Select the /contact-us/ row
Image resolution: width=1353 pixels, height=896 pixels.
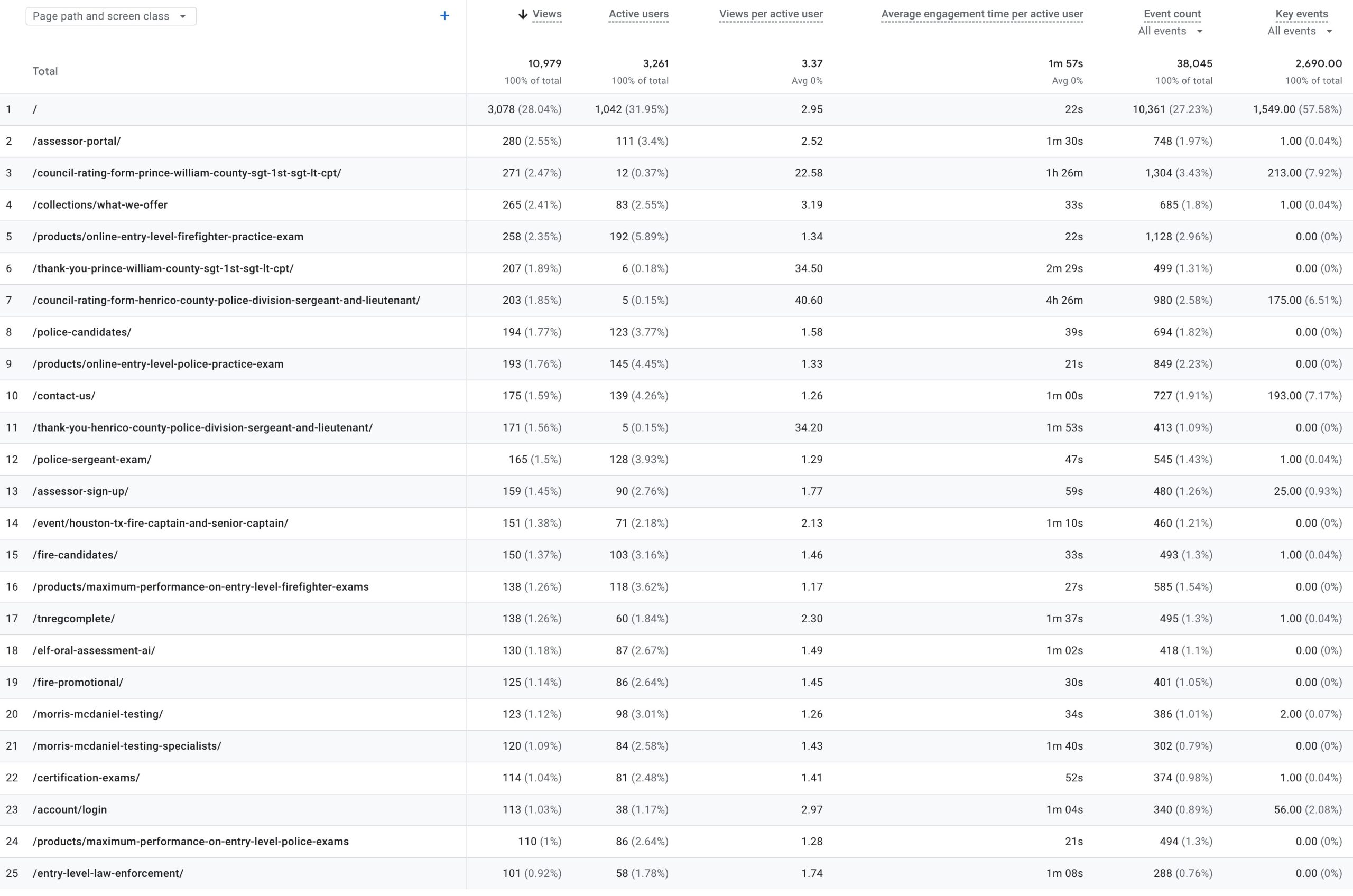coord(64,395)
